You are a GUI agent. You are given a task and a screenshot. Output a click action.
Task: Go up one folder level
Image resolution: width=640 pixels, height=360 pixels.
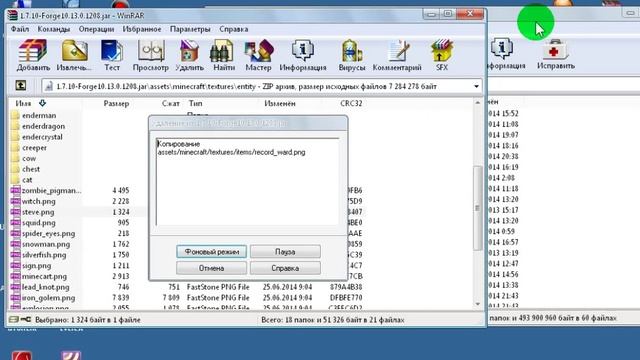21,85
